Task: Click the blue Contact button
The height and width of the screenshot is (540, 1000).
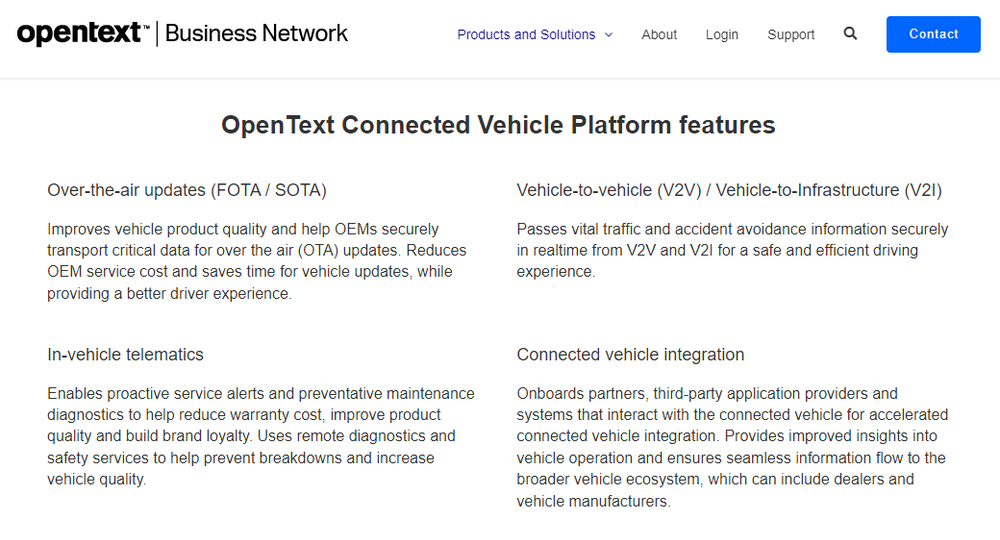Action: pos(933,34)
